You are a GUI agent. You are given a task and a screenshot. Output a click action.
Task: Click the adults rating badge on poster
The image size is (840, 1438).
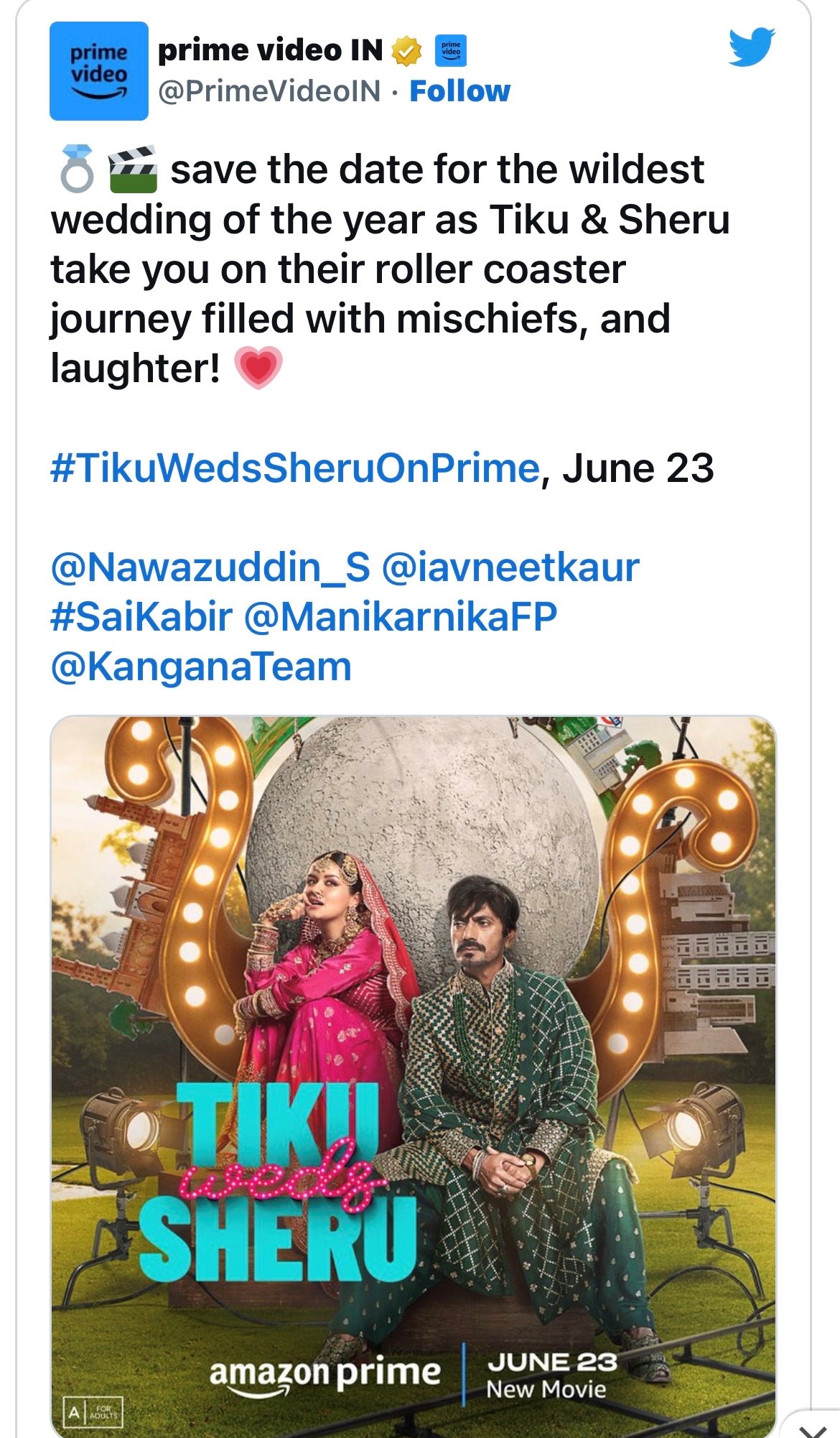93,1412
